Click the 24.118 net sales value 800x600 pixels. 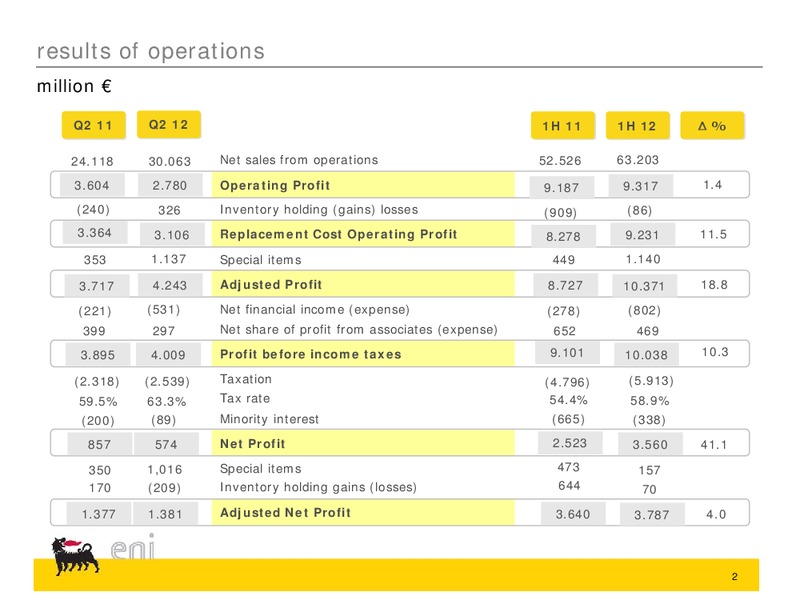coord(92,162)
